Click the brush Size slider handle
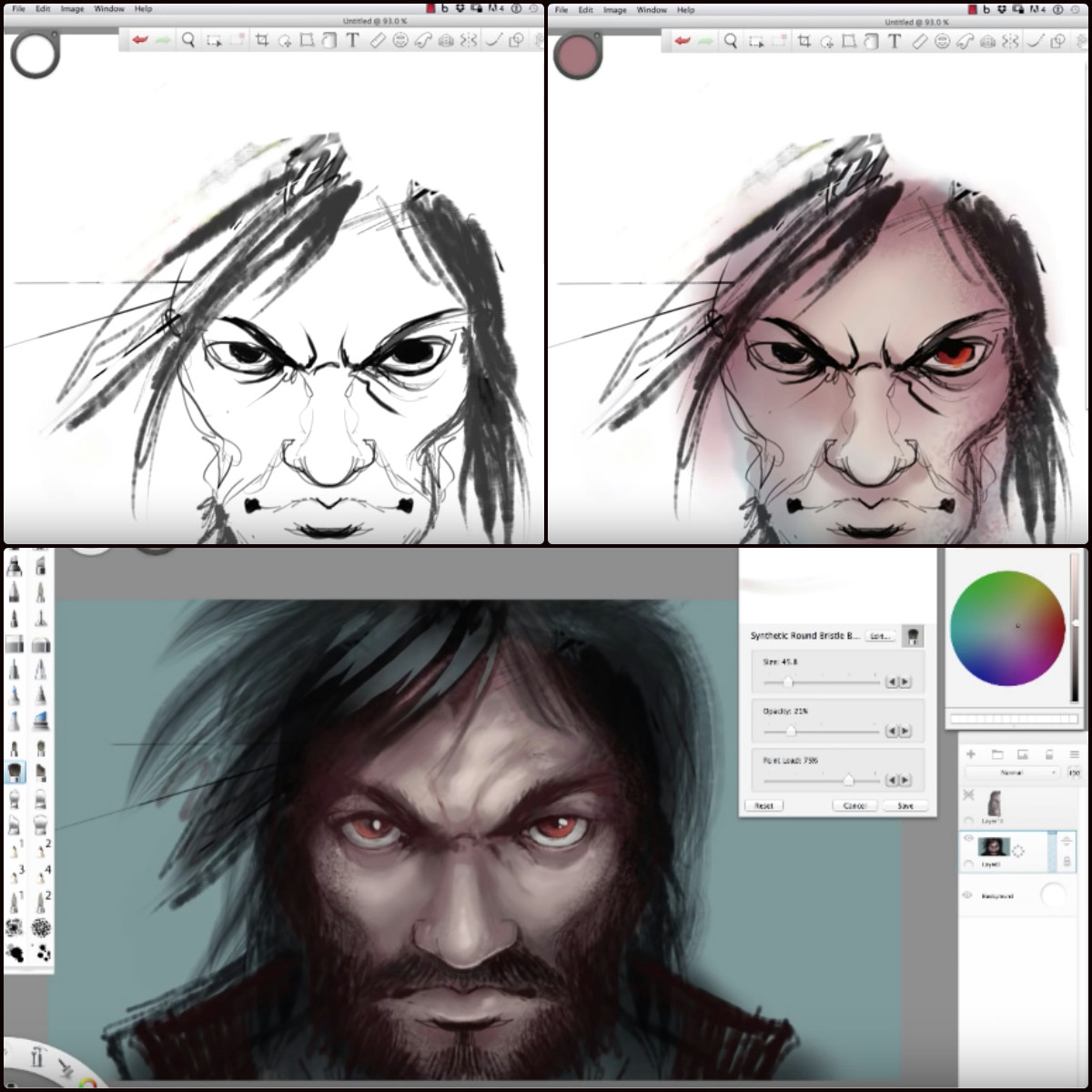This screenshot has width=1092, height=1092. (x=788, y=682)
